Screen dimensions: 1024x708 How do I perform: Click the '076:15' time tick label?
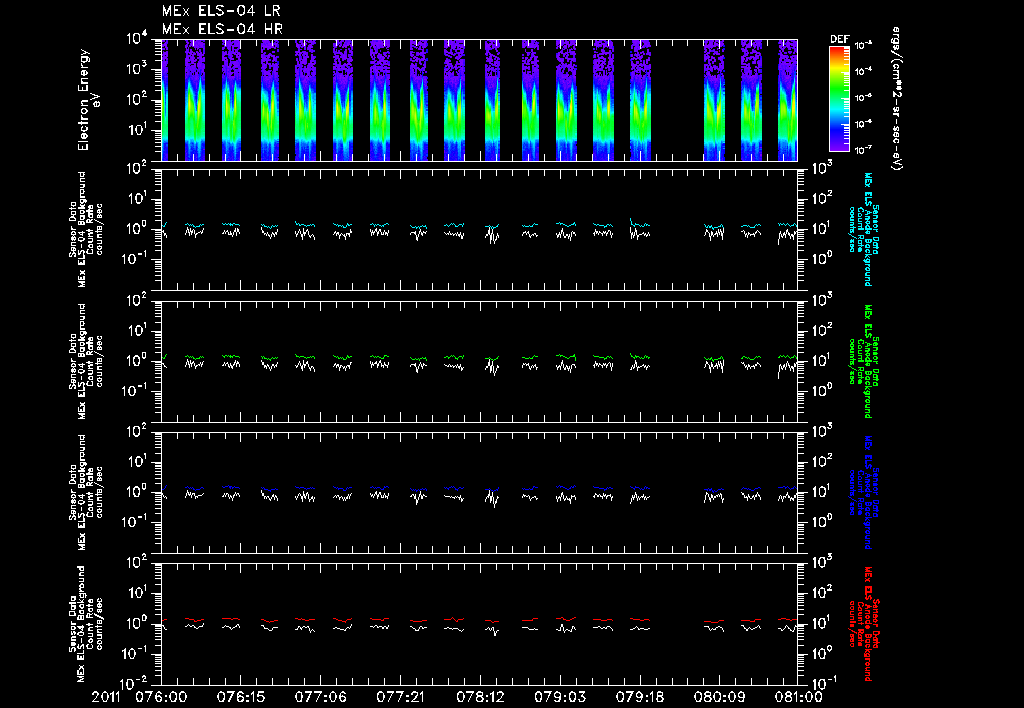pos(242,697)
